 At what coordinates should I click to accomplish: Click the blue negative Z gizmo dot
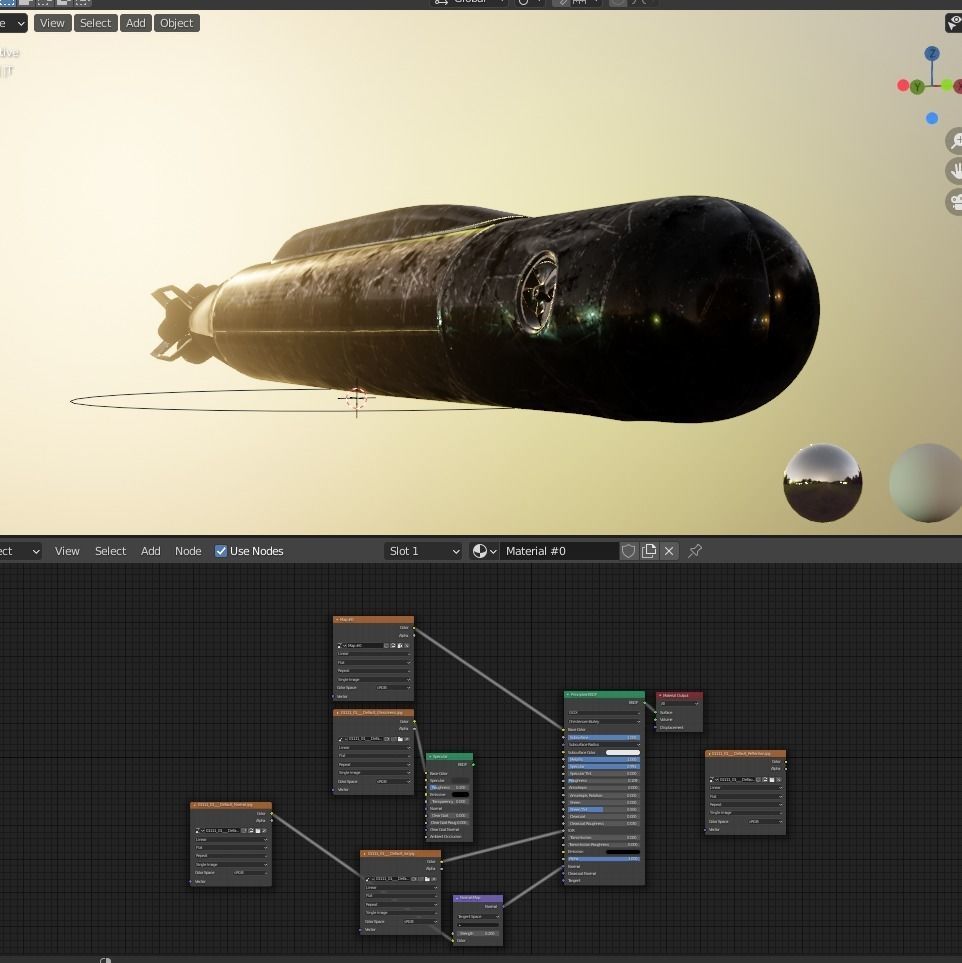point(932,119)
